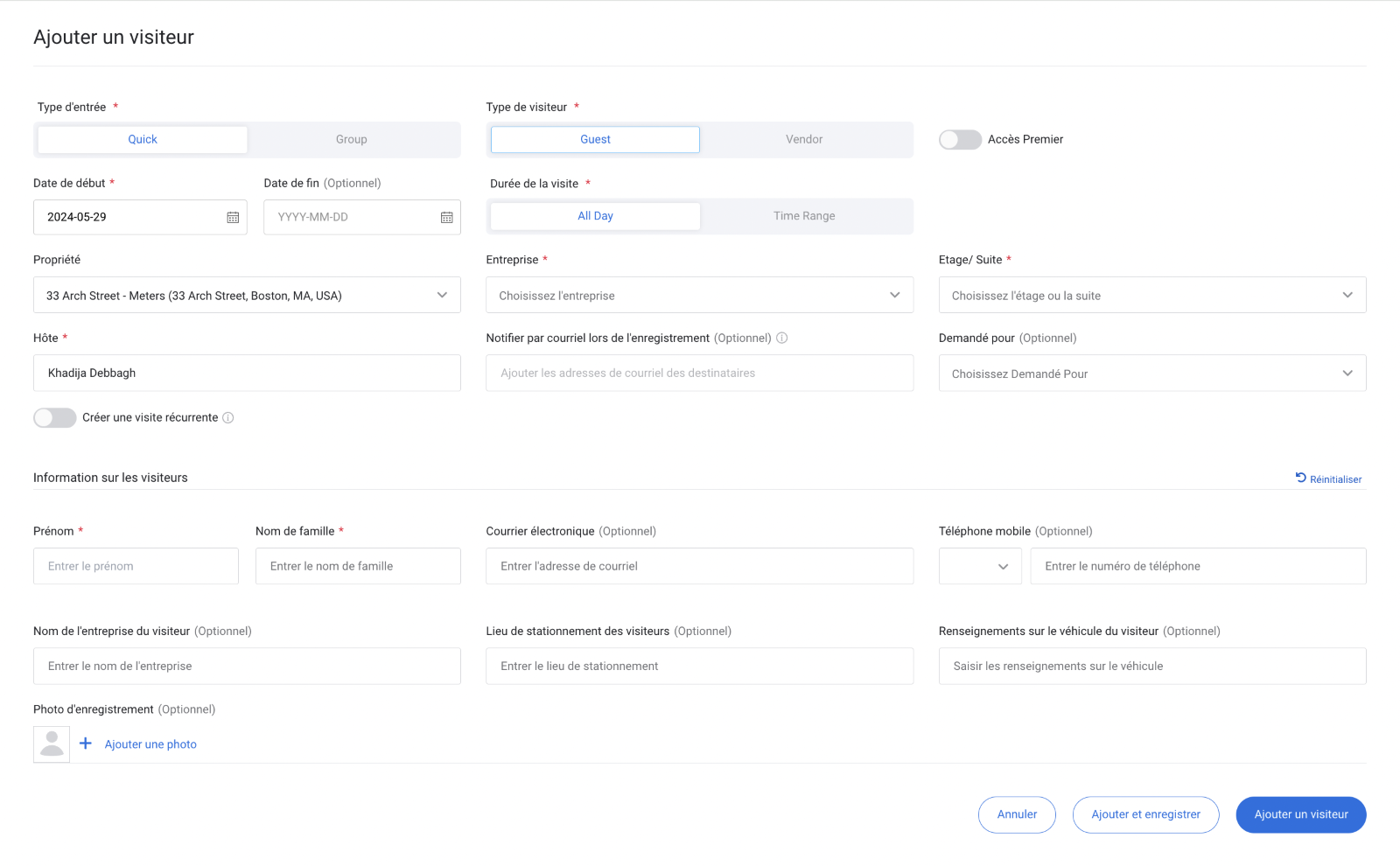This screenshot has width=1400, height=866.
Task: Click info icon next to recurring visit
Action: (x=228, y=418)
